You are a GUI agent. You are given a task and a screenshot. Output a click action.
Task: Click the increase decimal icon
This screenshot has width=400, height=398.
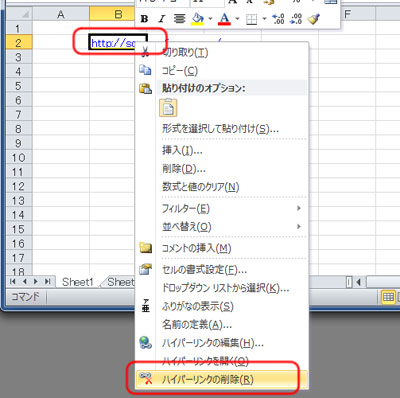(278, 19)
